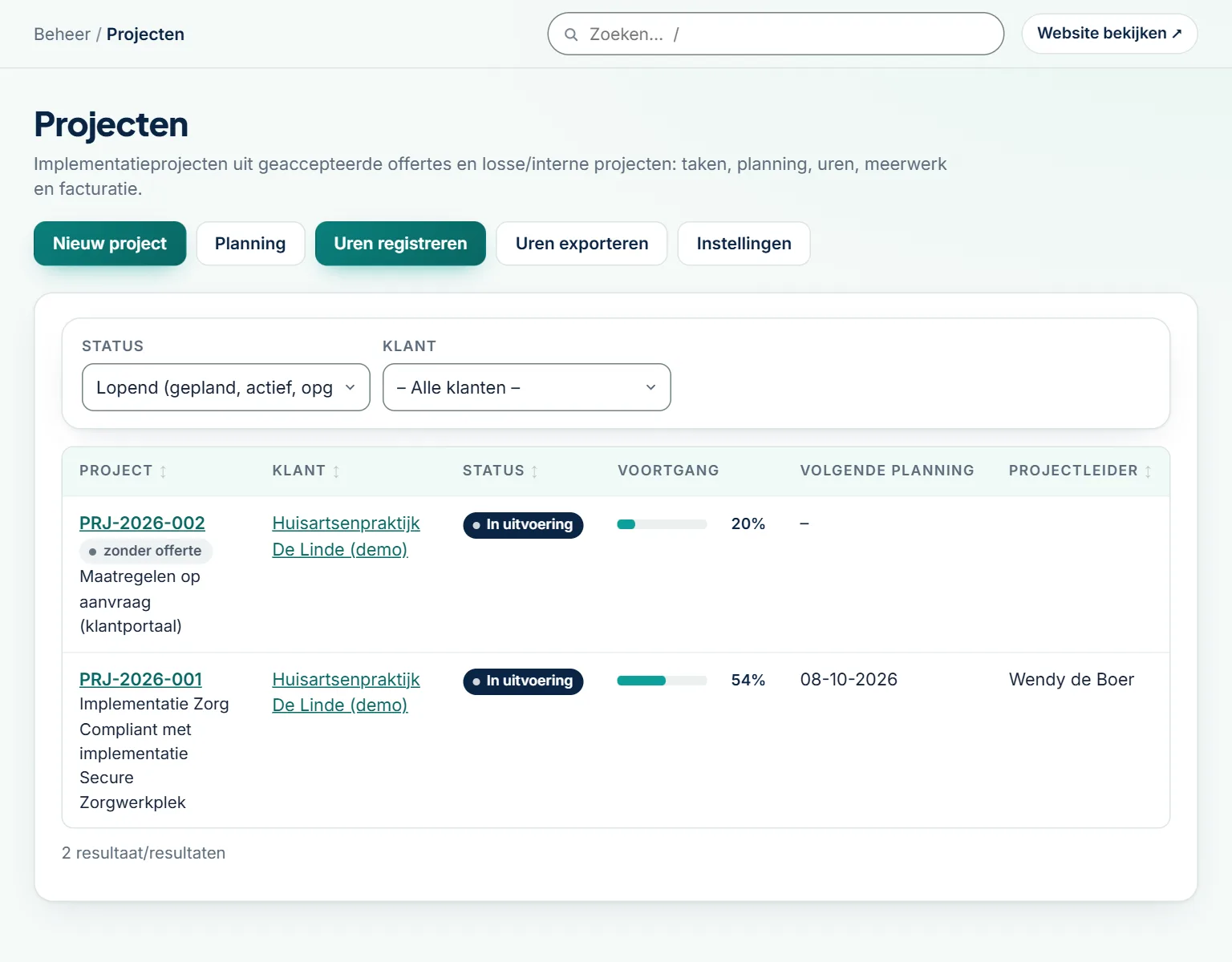Click project leader Wendy de Boer
1232x962 pixels.
click(x=1071, y=680)
